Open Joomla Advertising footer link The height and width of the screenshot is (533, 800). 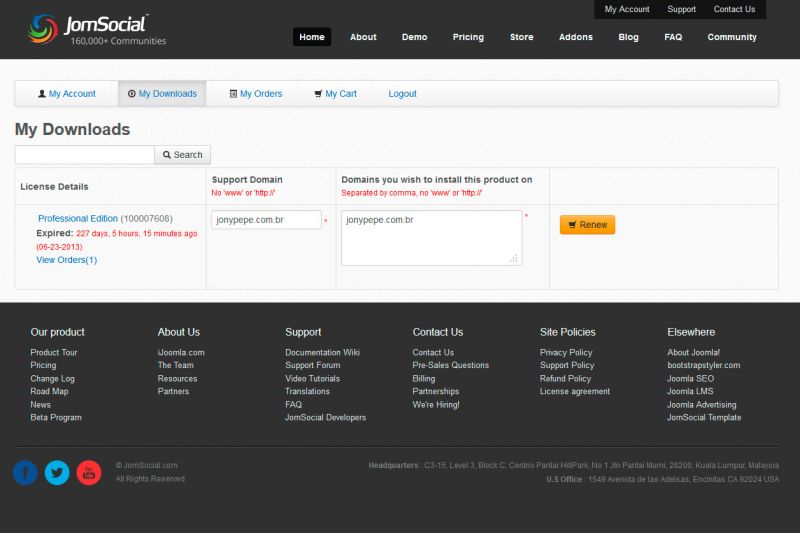(x=702, y=404)
